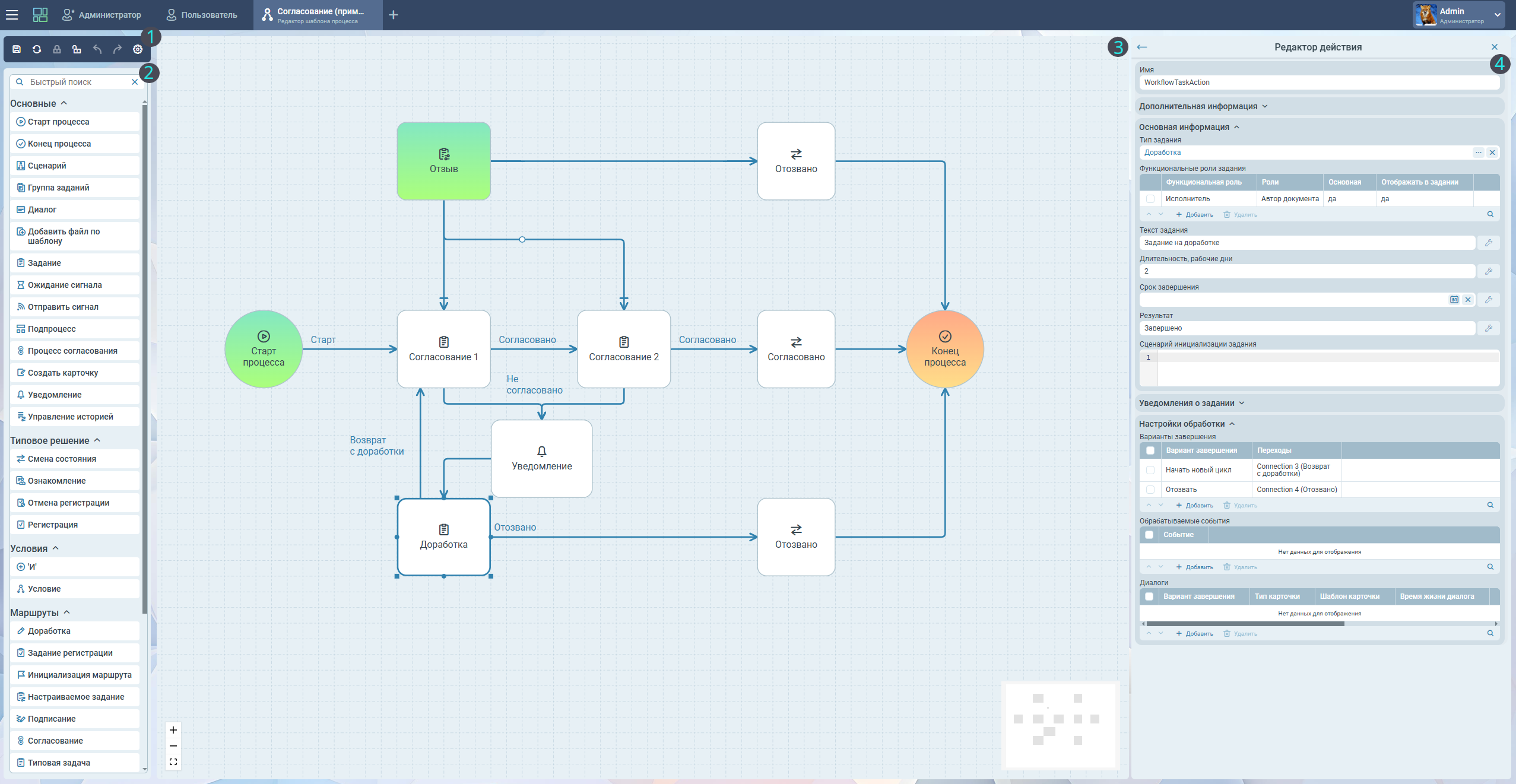Image resolution: width=1516 pixels, height=784 pixels.
Task: Click the back arrow in the action editor
Action: tap(1142, 47)
